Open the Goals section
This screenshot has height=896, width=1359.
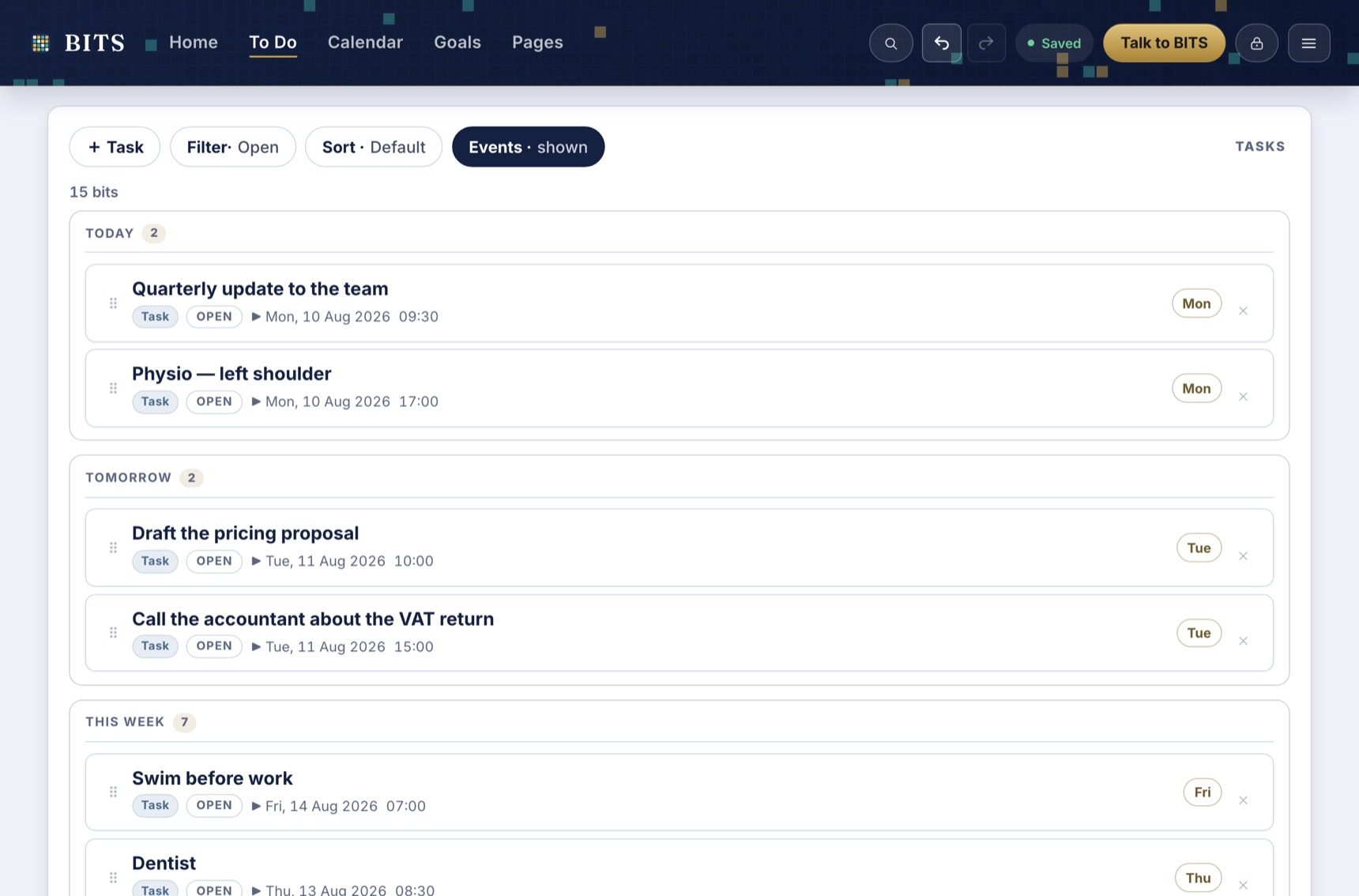[457, 42]
